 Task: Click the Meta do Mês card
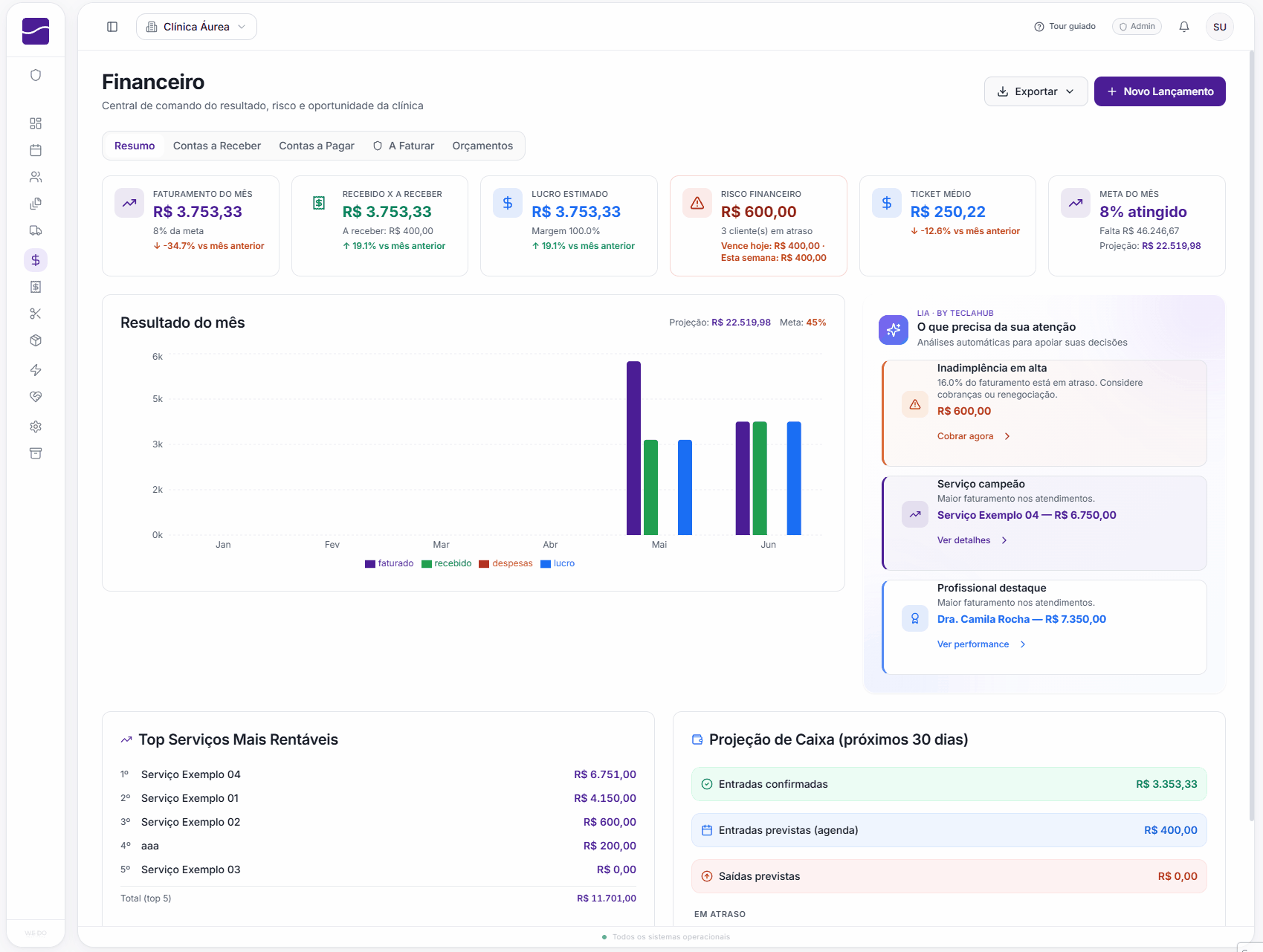tap(1137, 226)
